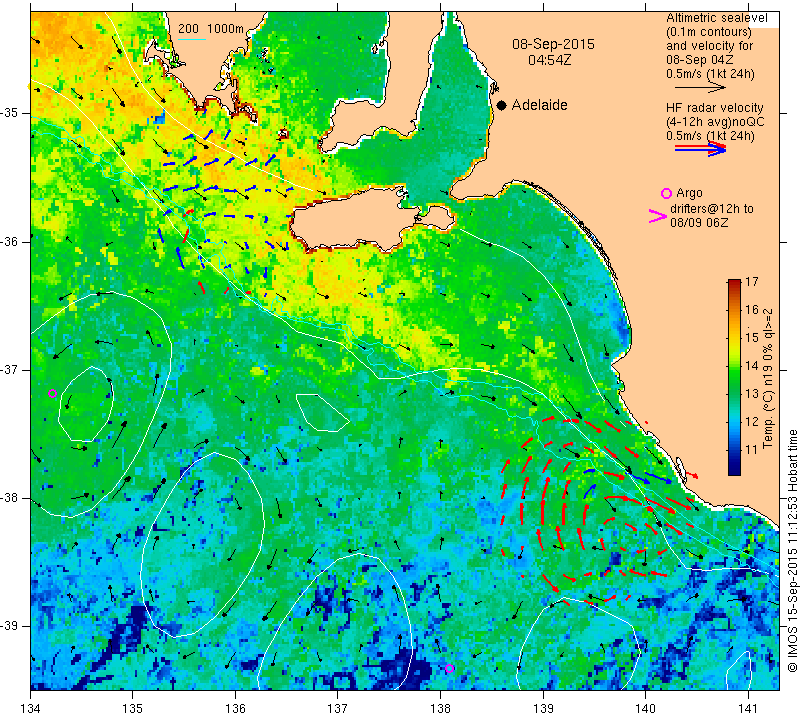Image resolution: width=800 pixels, height=720 pixels.
Task: Click the '-35' latitude axis label
Action: (x=10, y=113)
